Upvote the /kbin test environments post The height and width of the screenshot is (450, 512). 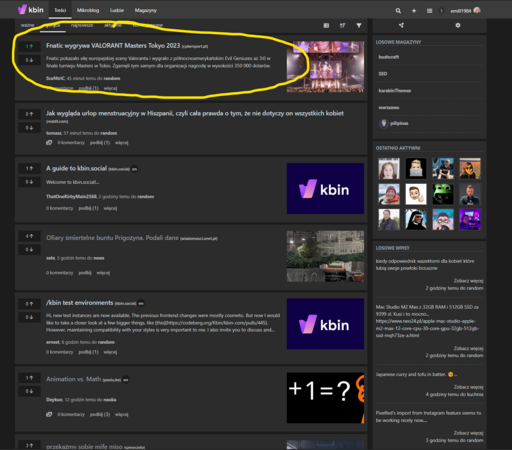click(x=29, y=304)
